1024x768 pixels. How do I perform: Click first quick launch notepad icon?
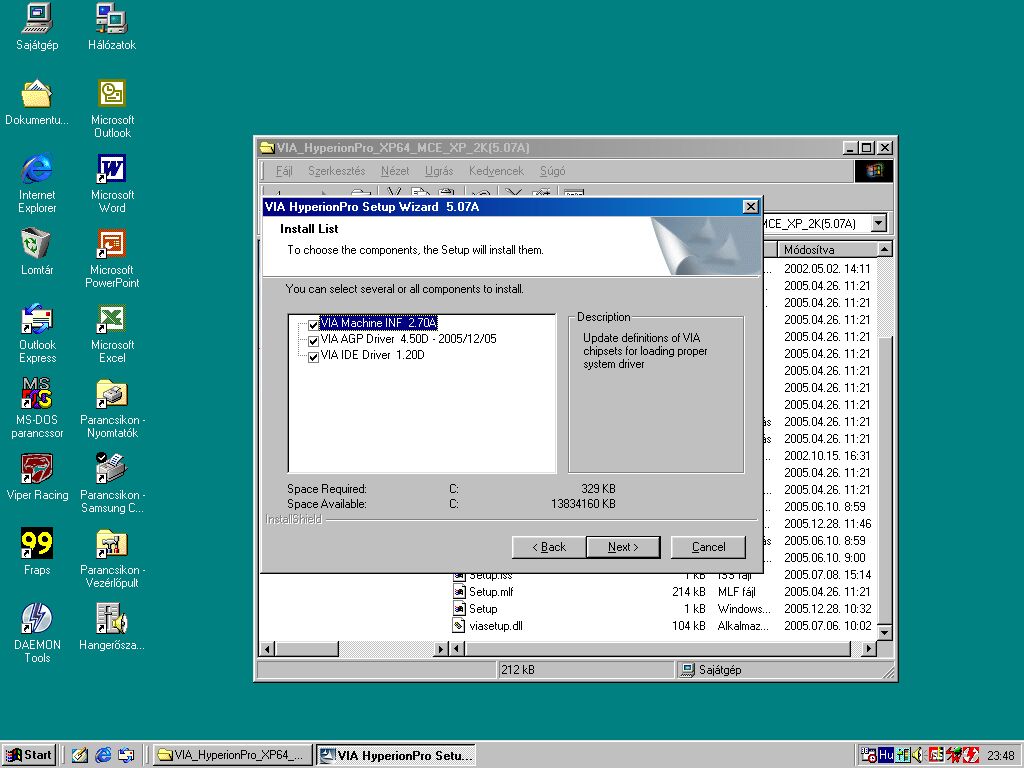(x=80, y=755)
